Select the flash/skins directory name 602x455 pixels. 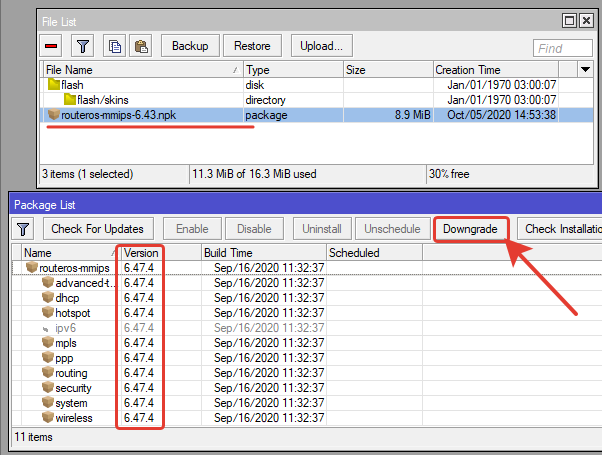tap(103, 100)
